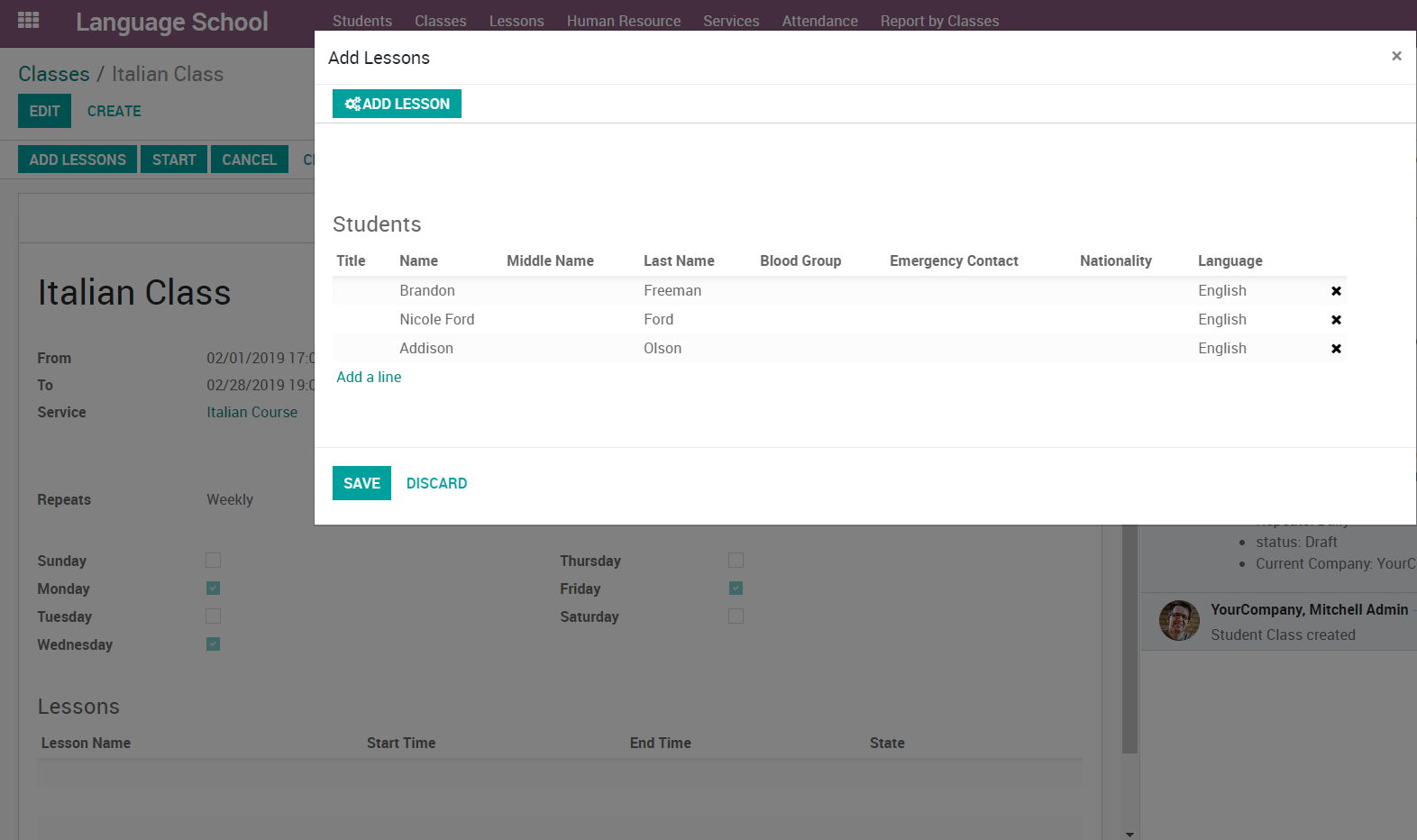
Task: Toggle the Sunday checkbox
Action: [x=213, y=561]
